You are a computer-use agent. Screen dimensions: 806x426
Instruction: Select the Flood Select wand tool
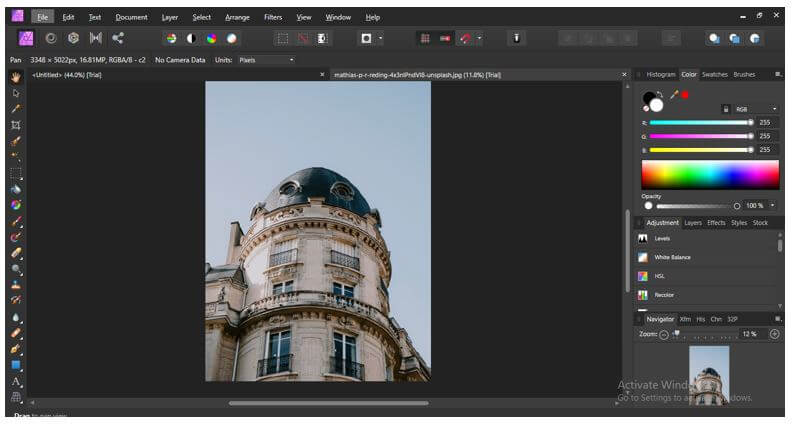pyautogui.click(x=16, y=157)
